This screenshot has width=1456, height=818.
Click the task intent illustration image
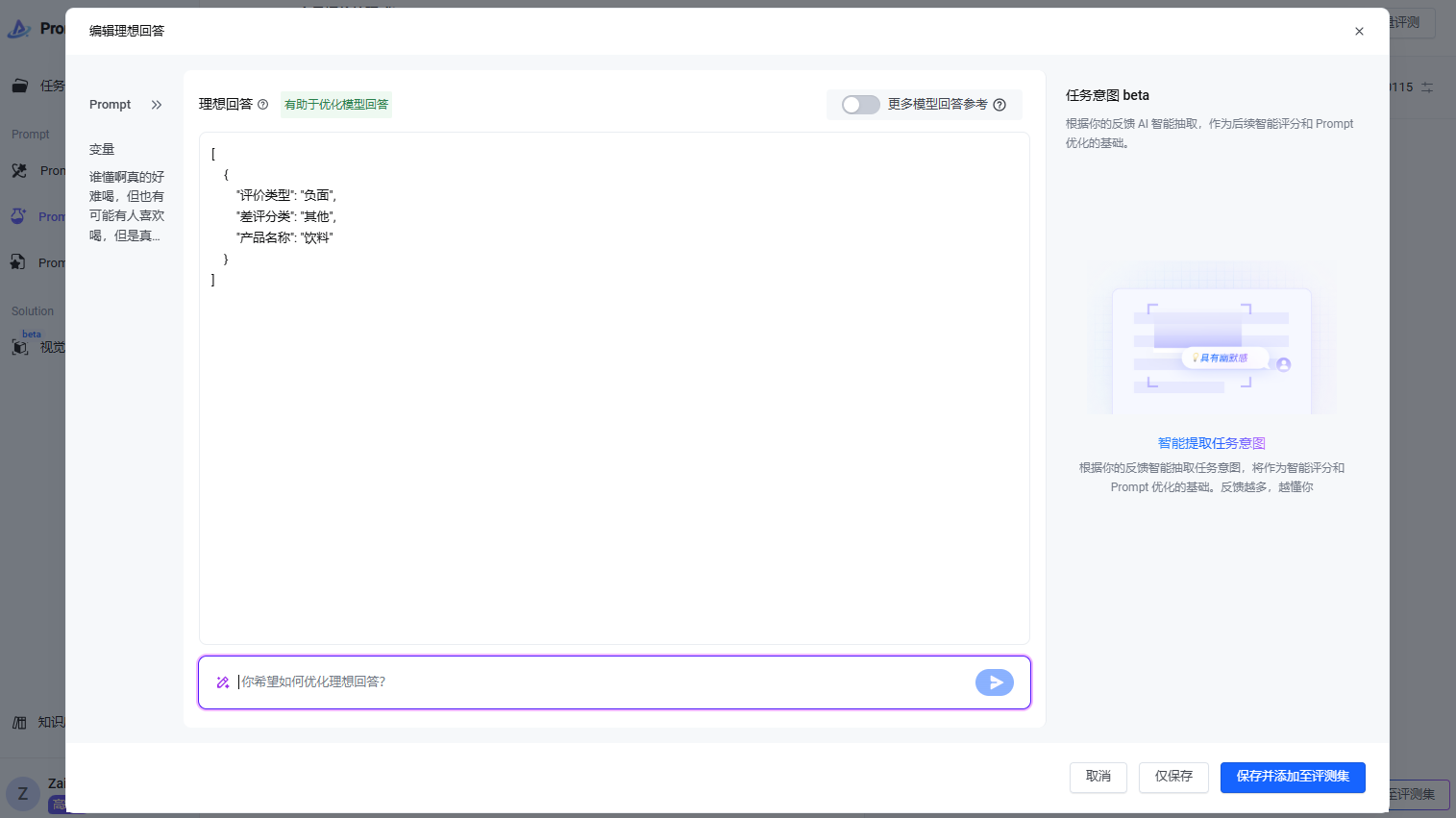tap(1211, 337)
